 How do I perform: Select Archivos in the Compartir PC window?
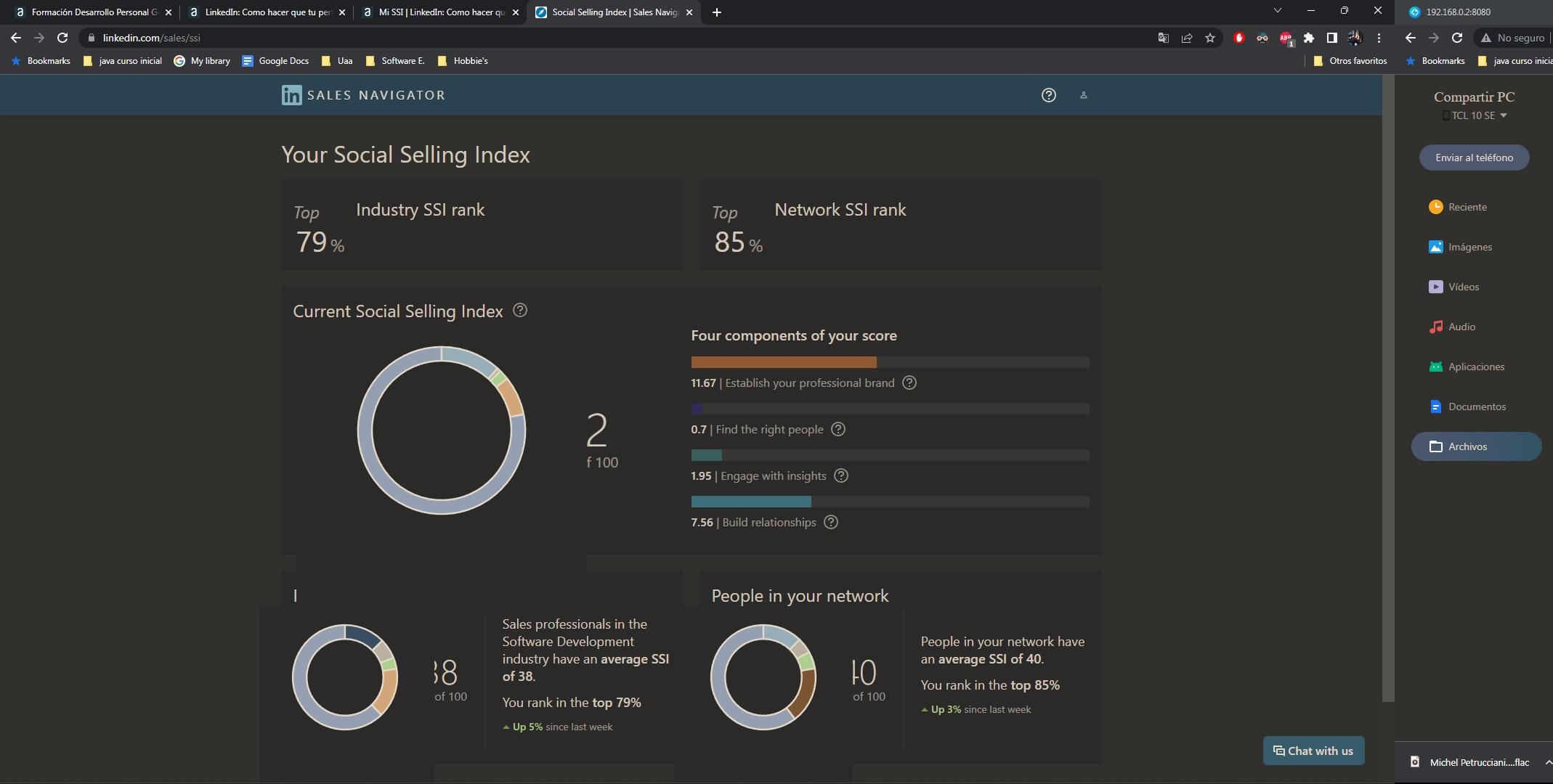click(x=1476, y=446)
